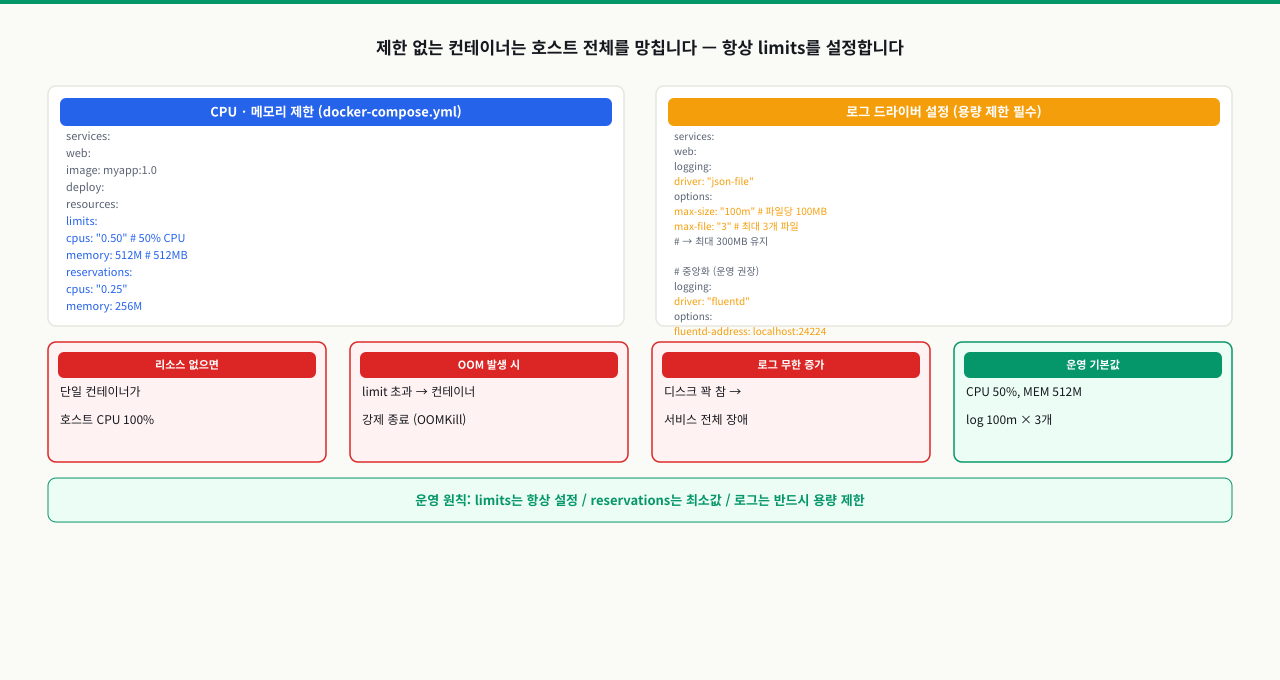
Task: Click the '강제 종료 (OOMKill)' text
Action: (414, 419)
